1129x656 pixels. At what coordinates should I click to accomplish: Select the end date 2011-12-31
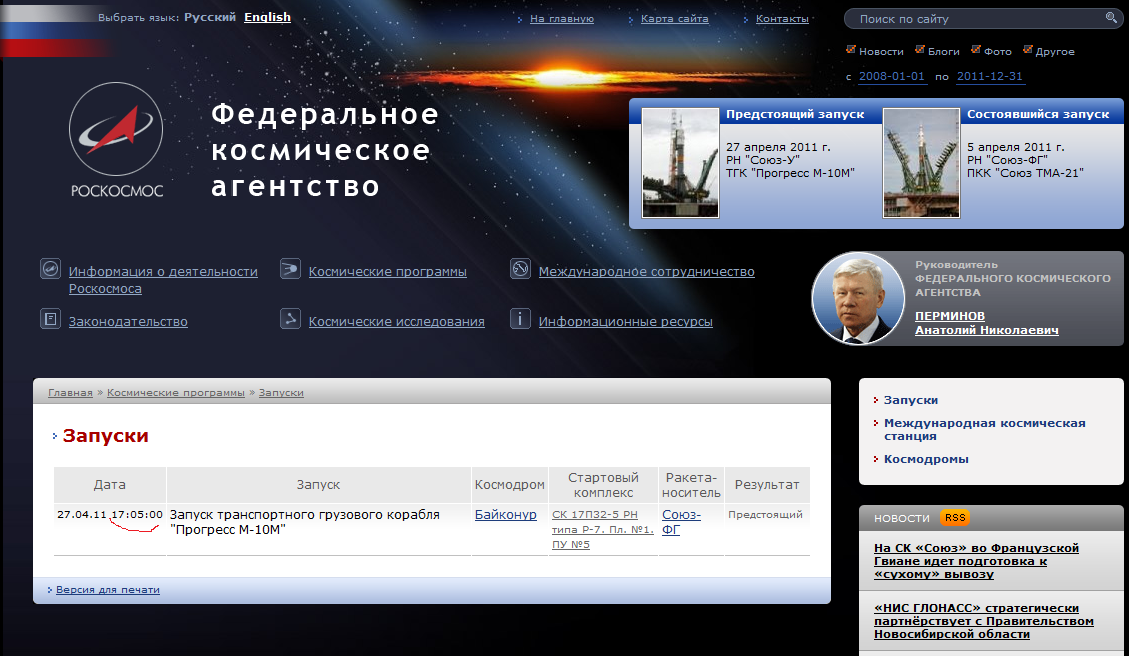coord(989,76)
